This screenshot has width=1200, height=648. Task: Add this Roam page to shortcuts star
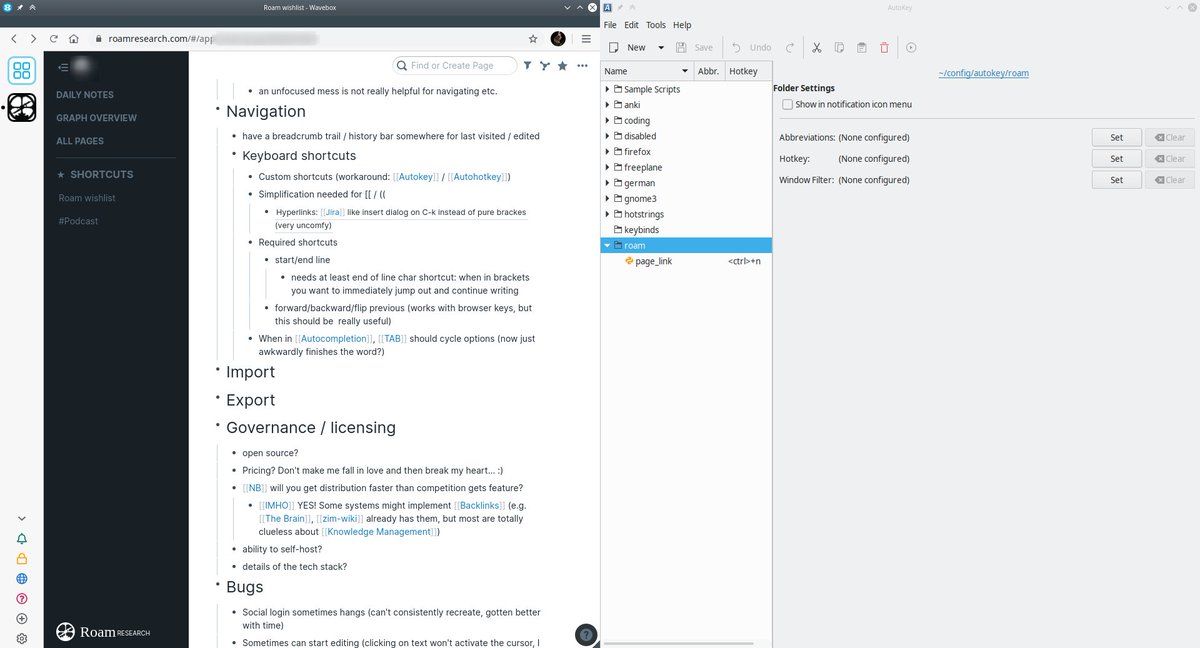(562, 66)
